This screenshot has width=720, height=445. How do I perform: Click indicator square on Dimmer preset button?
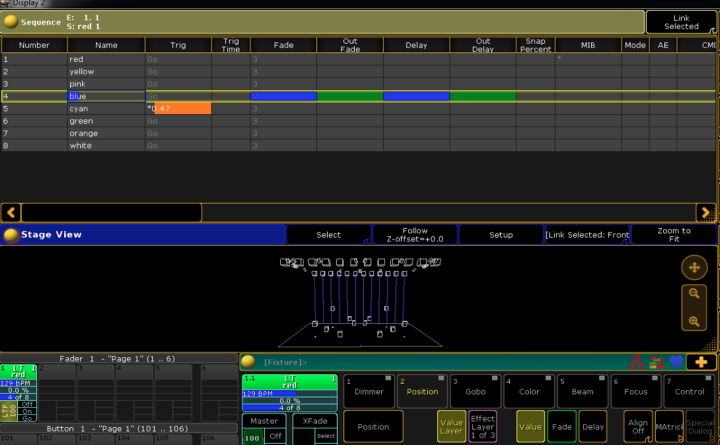[x=388, y=378]
